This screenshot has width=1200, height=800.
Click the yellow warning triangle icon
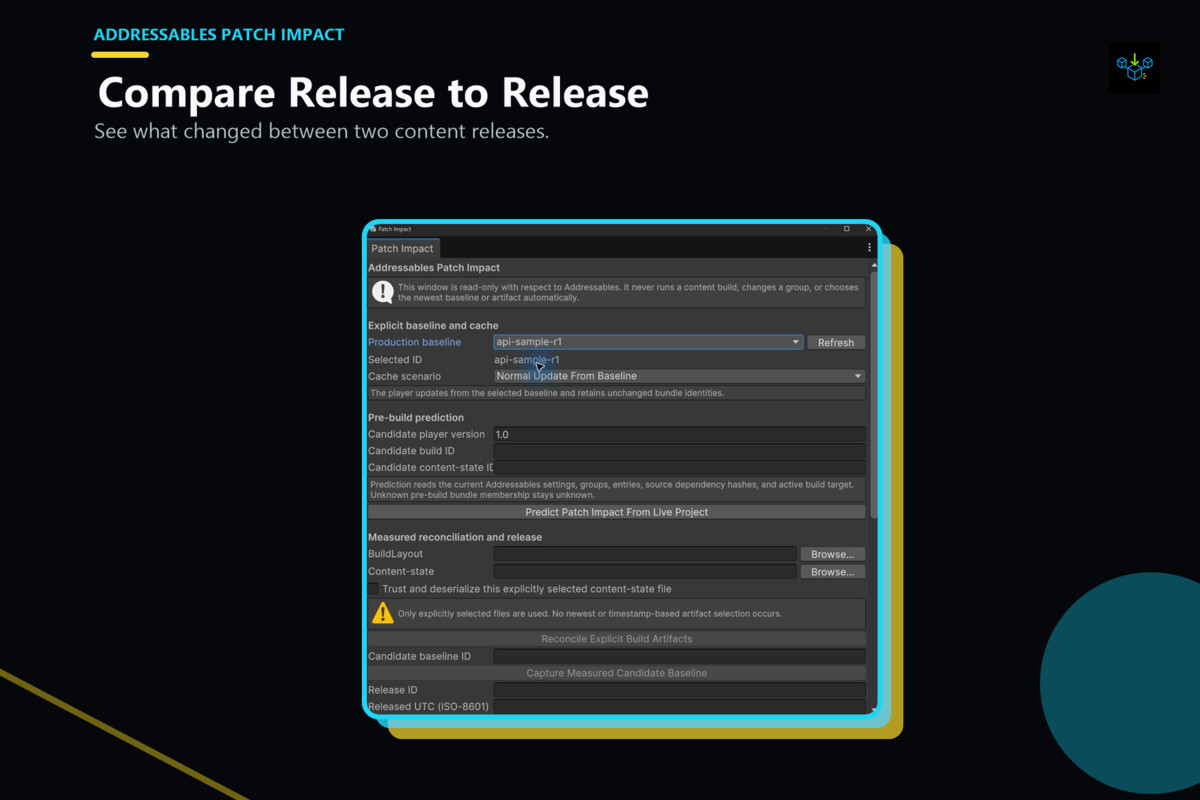click(382, 613)
